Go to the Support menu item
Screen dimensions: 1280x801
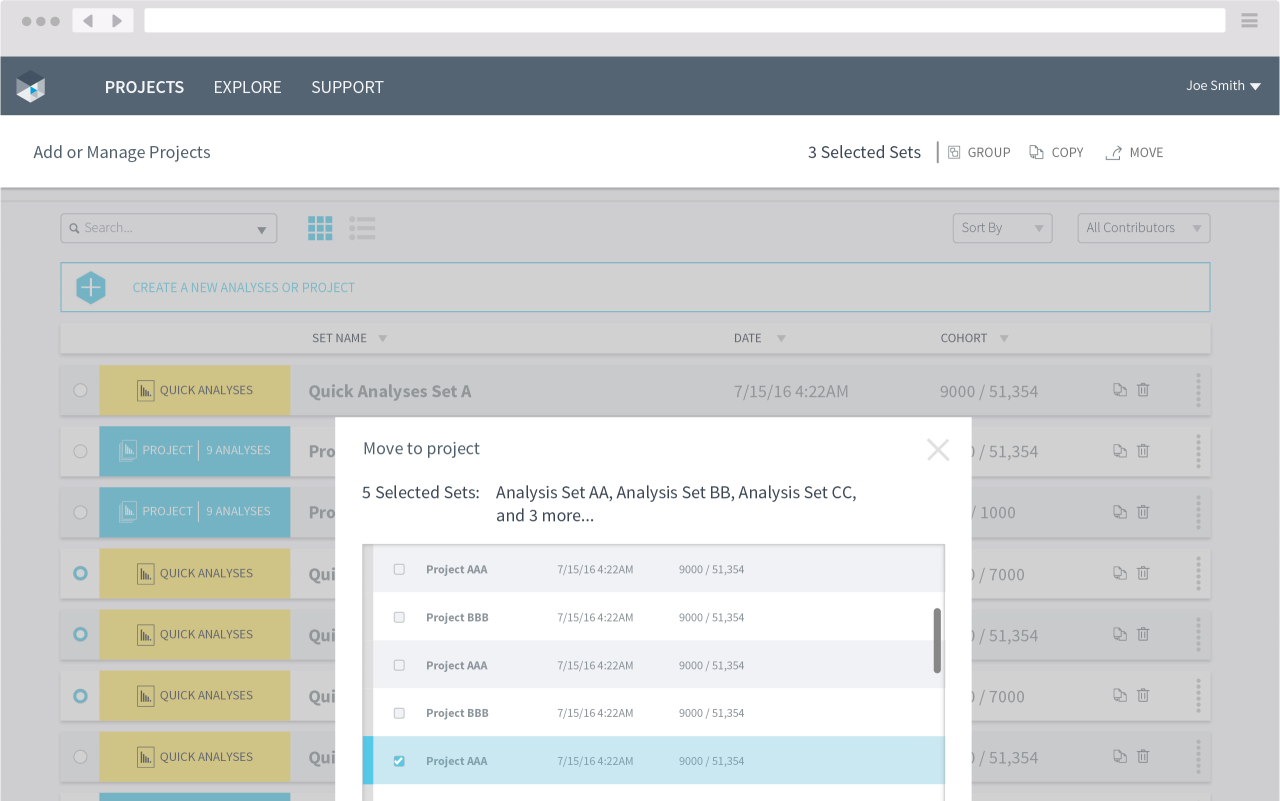[347, 87]
